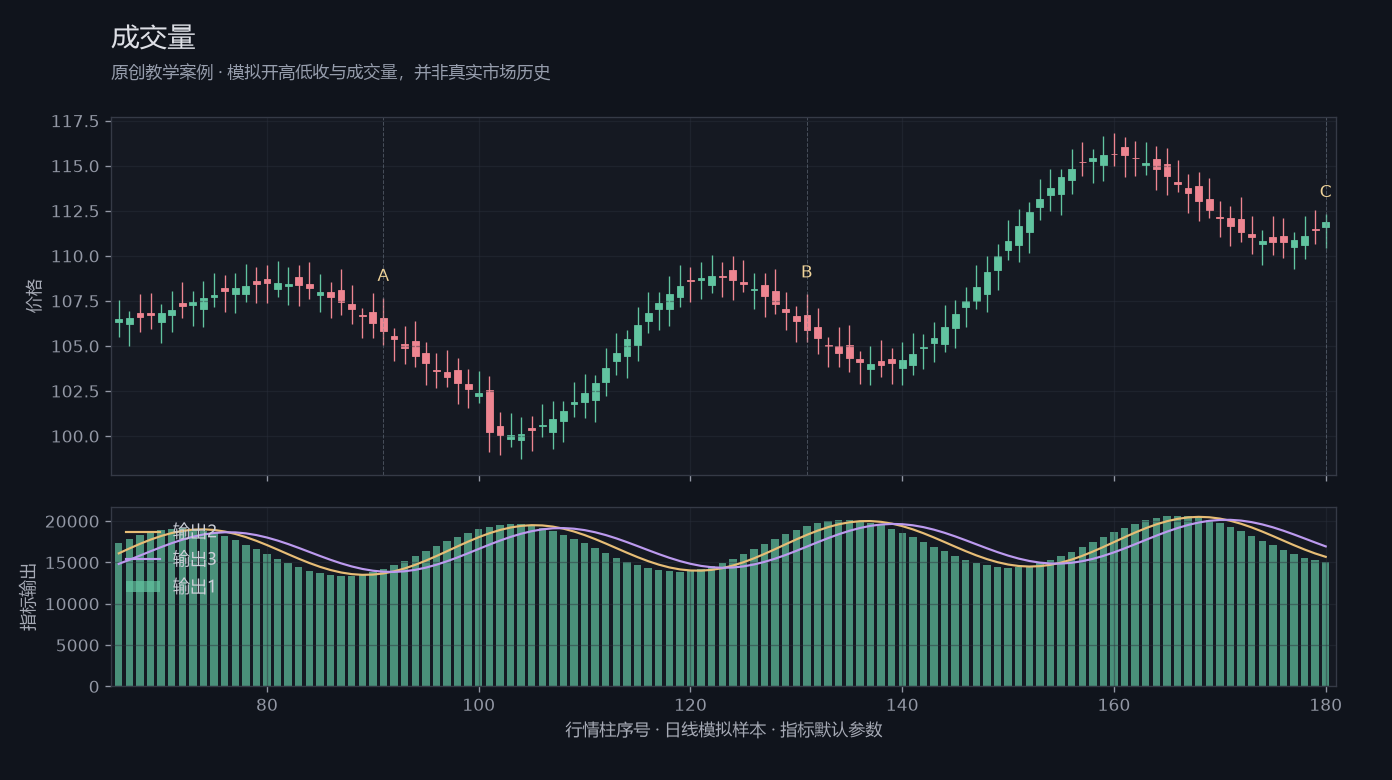
Task: Click the 15000 volume tick label
Action: point(74,563)
